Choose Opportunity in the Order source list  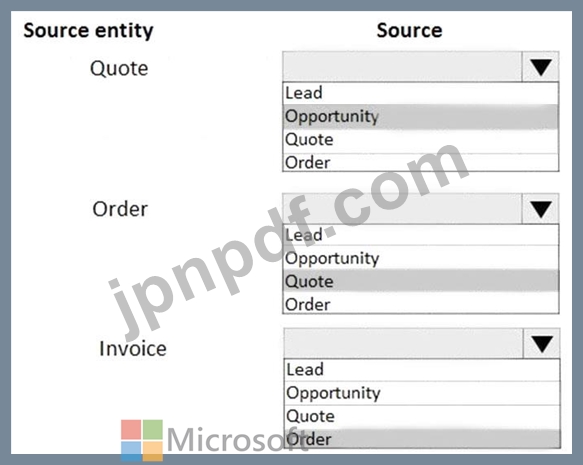(x=421, y=258)
